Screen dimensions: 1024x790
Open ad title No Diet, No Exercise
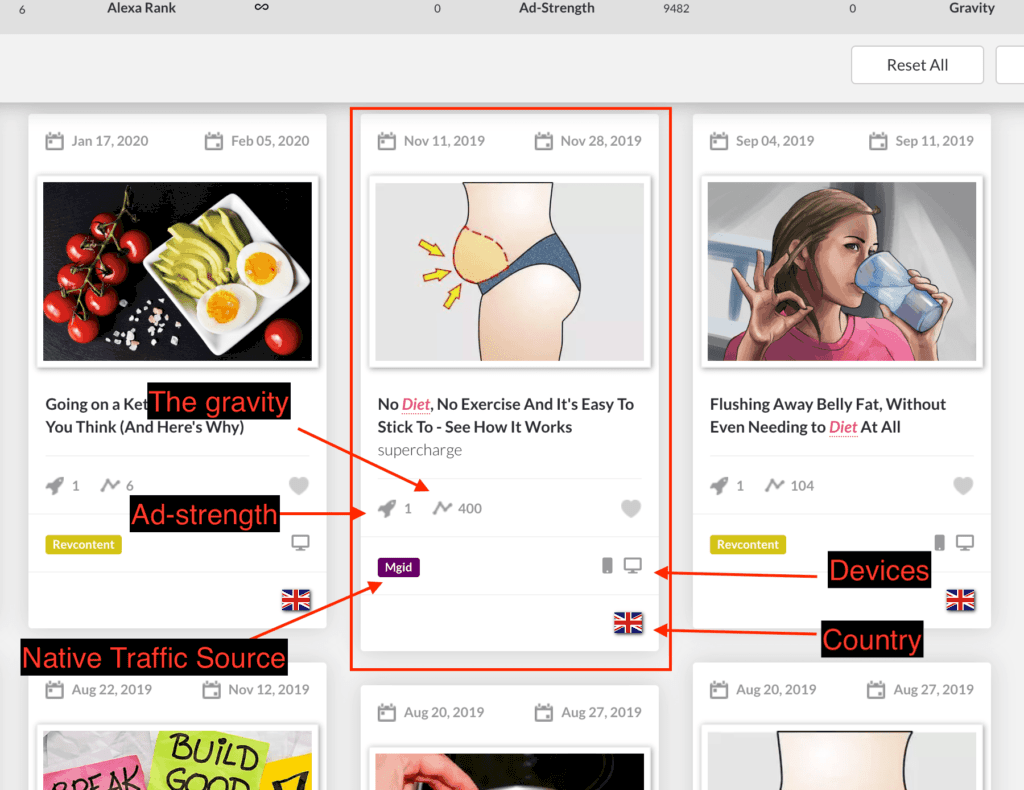tap(505, 415)
